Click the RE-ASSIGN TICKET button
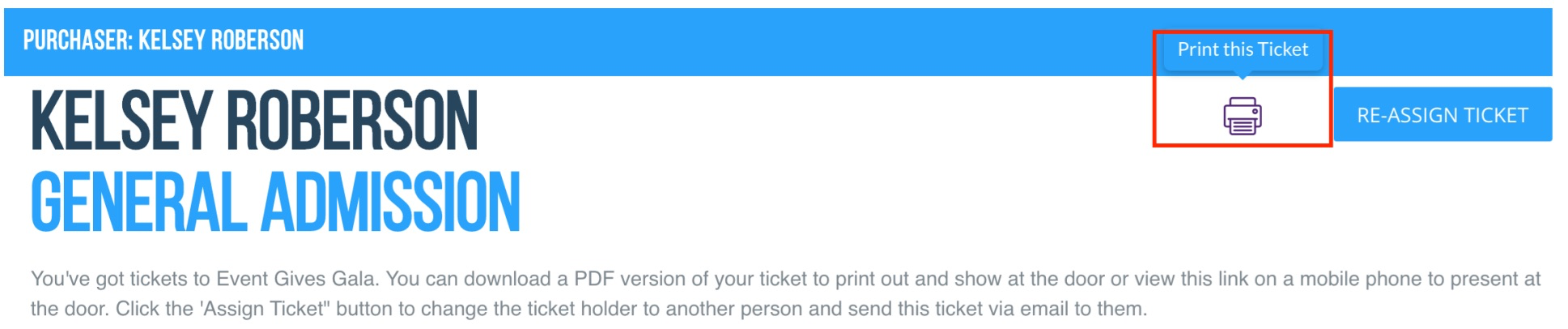Screen dimensions: 1568x329 tap(1443, 115)
